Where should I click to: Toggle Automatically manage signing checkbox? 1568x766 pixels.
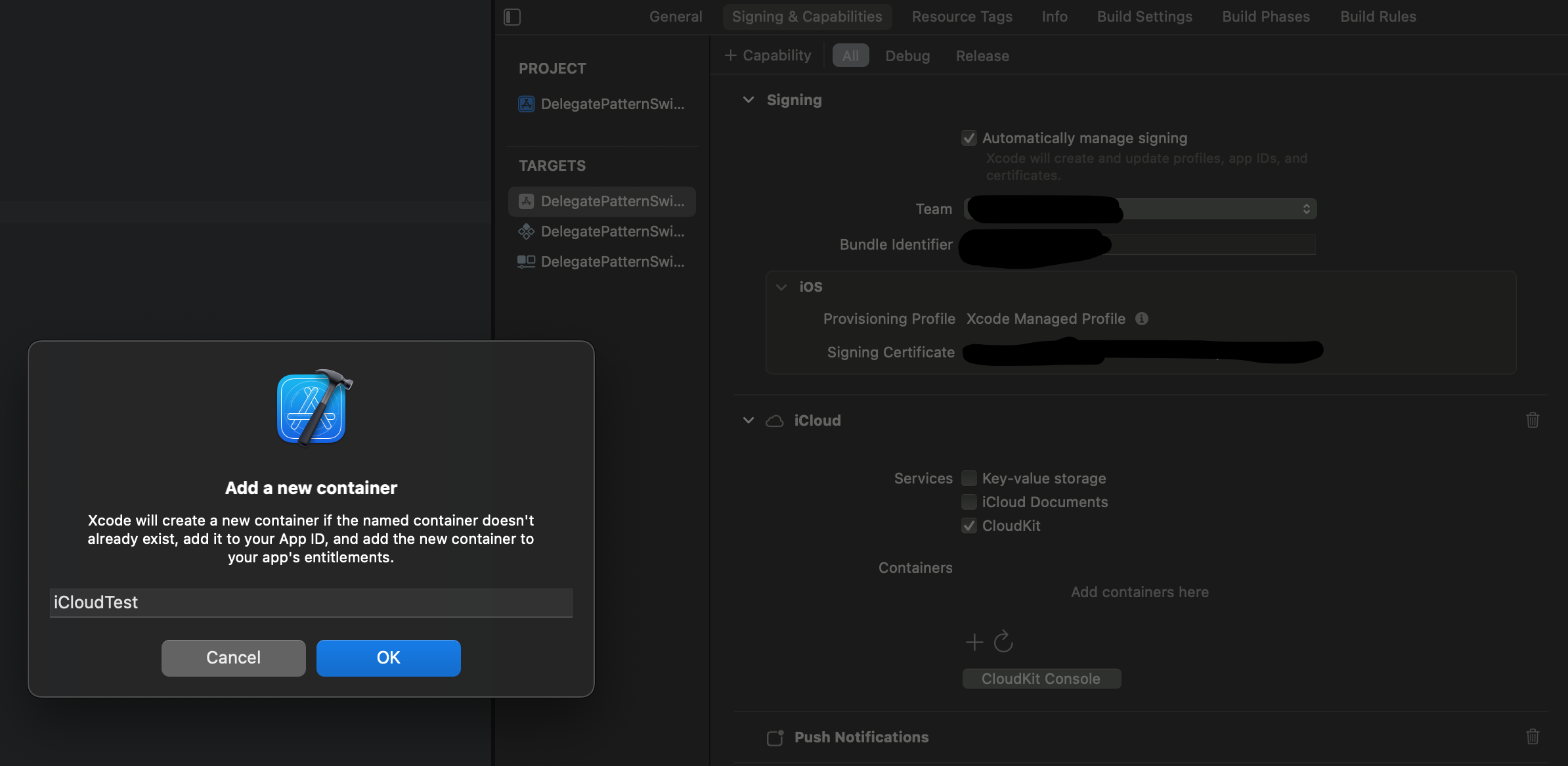969,138
